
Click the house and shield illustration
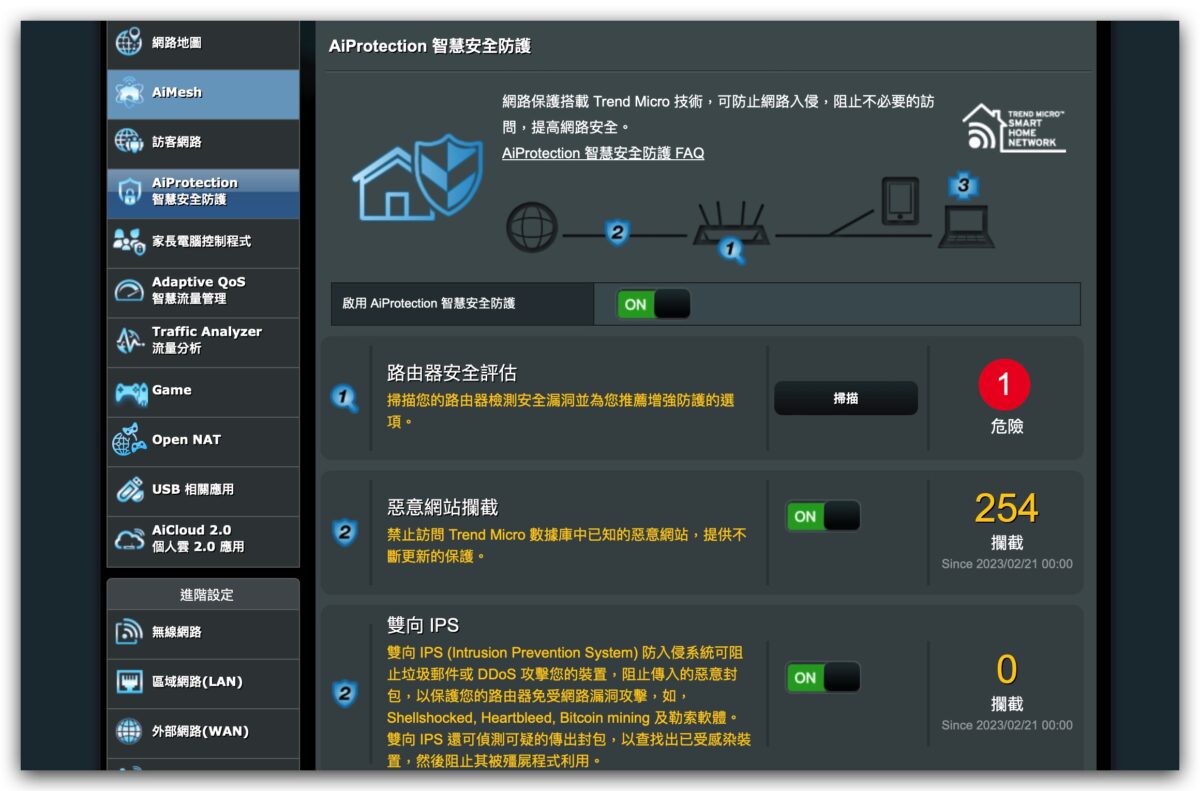417,177
